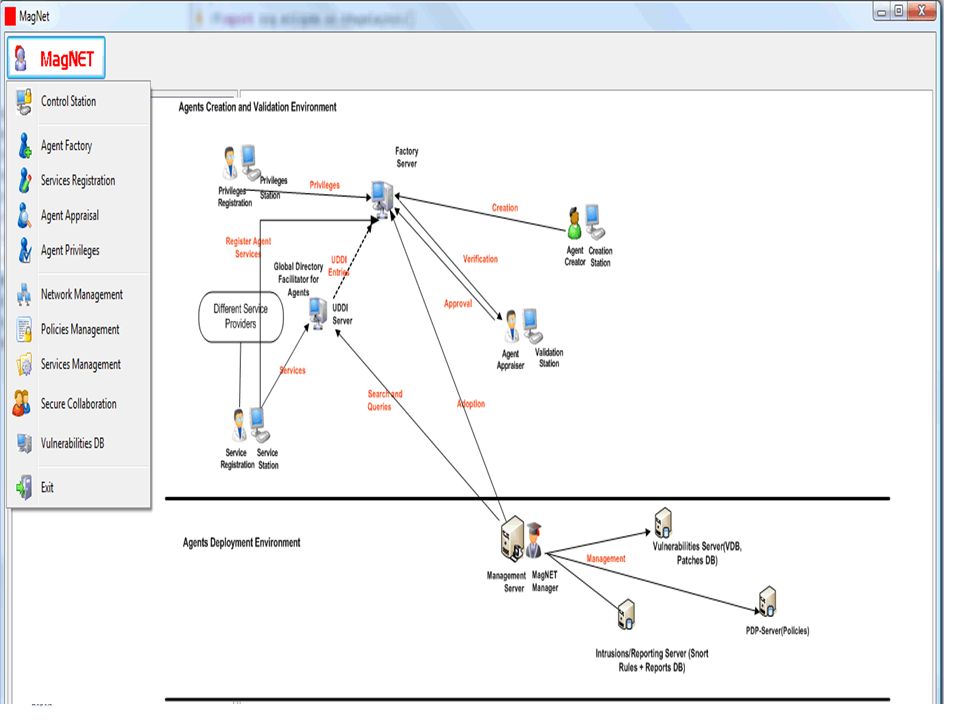Click the MagNET Manager graduate icon
Viewport: 960px width, 720px height.
(x=534, y=540)
